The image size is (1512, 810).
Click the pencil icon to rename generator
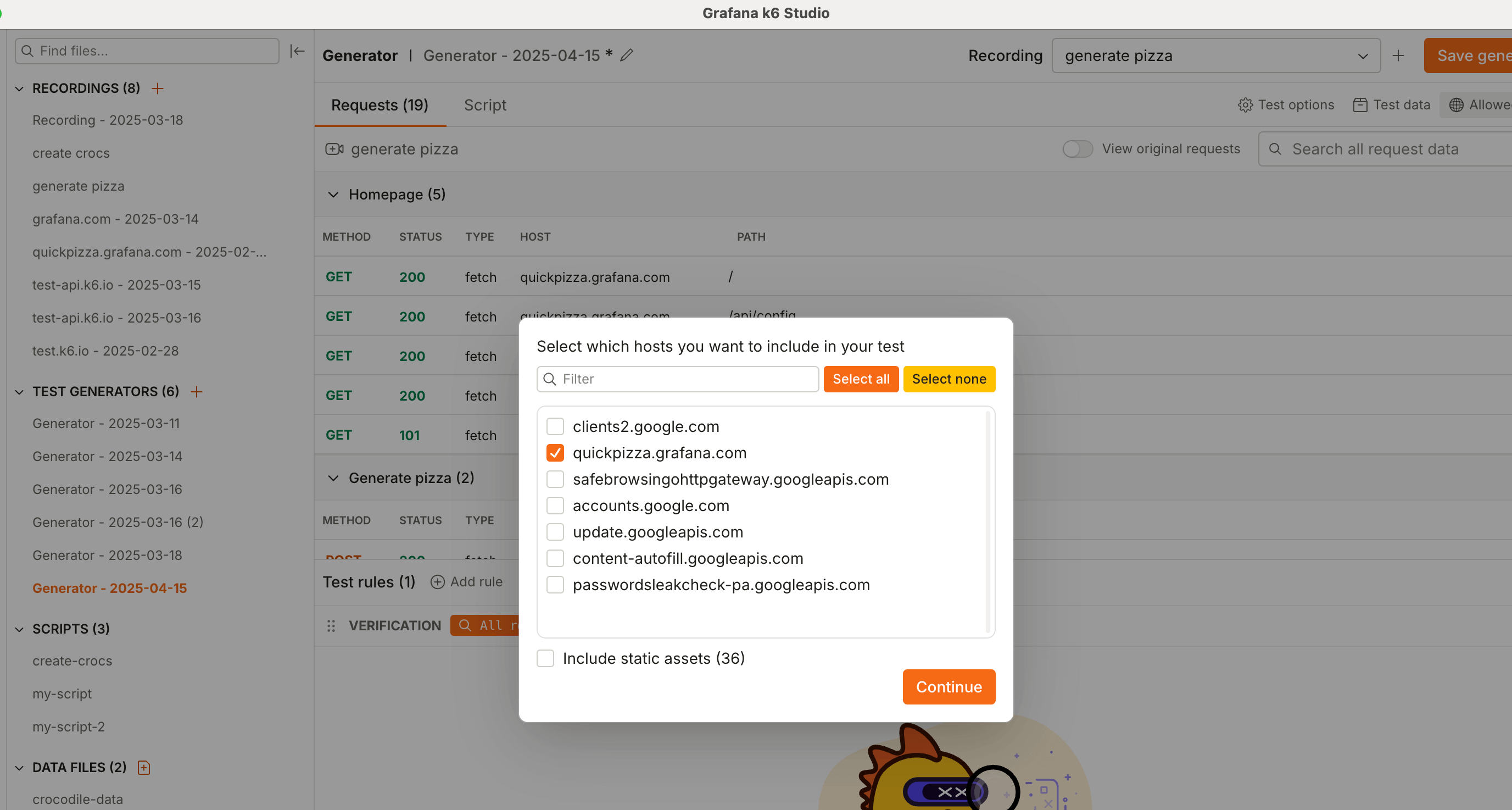click(627, 55)
